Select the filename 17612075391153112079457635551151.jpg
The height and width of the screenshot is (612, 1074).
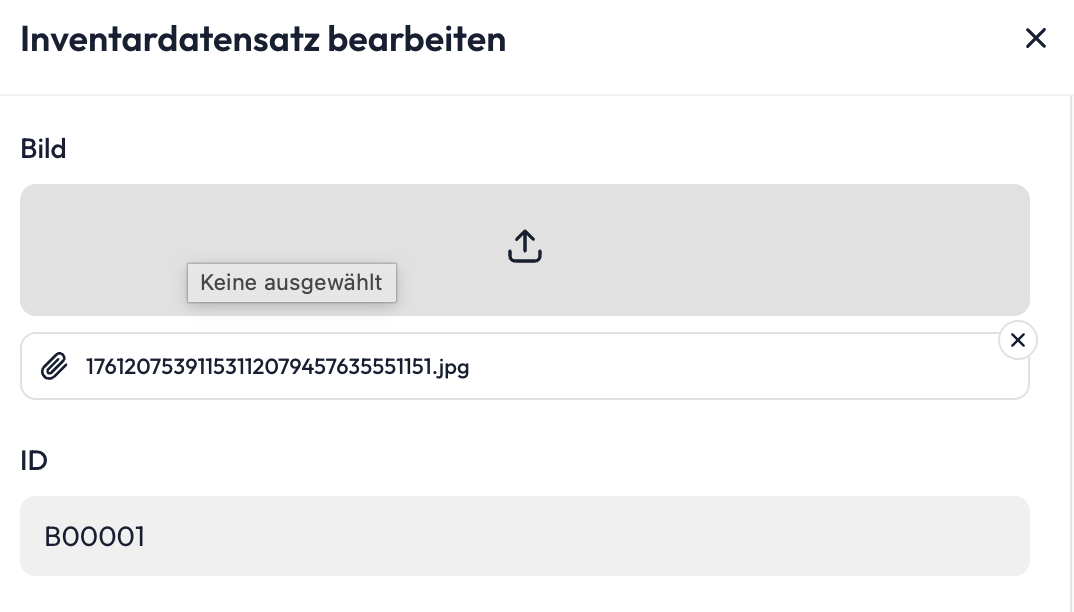277,367
